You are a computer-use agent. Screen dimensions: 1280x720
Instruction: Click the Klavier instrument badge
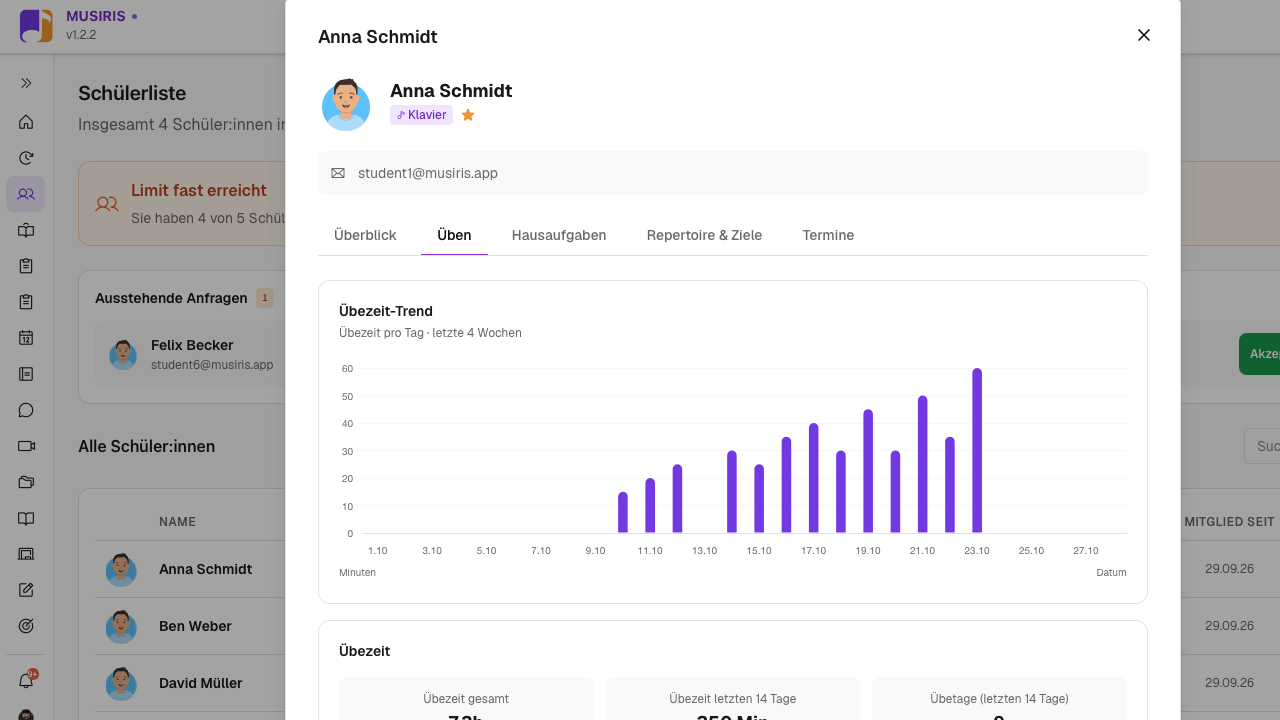(x=421, y=115)
